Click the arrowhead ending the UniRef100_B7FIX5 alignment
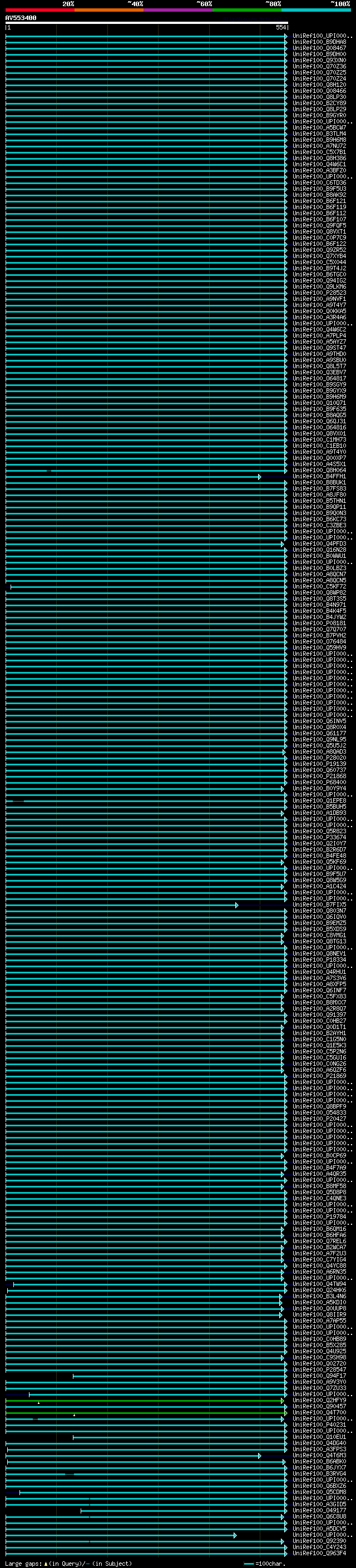 coord(237,905)
